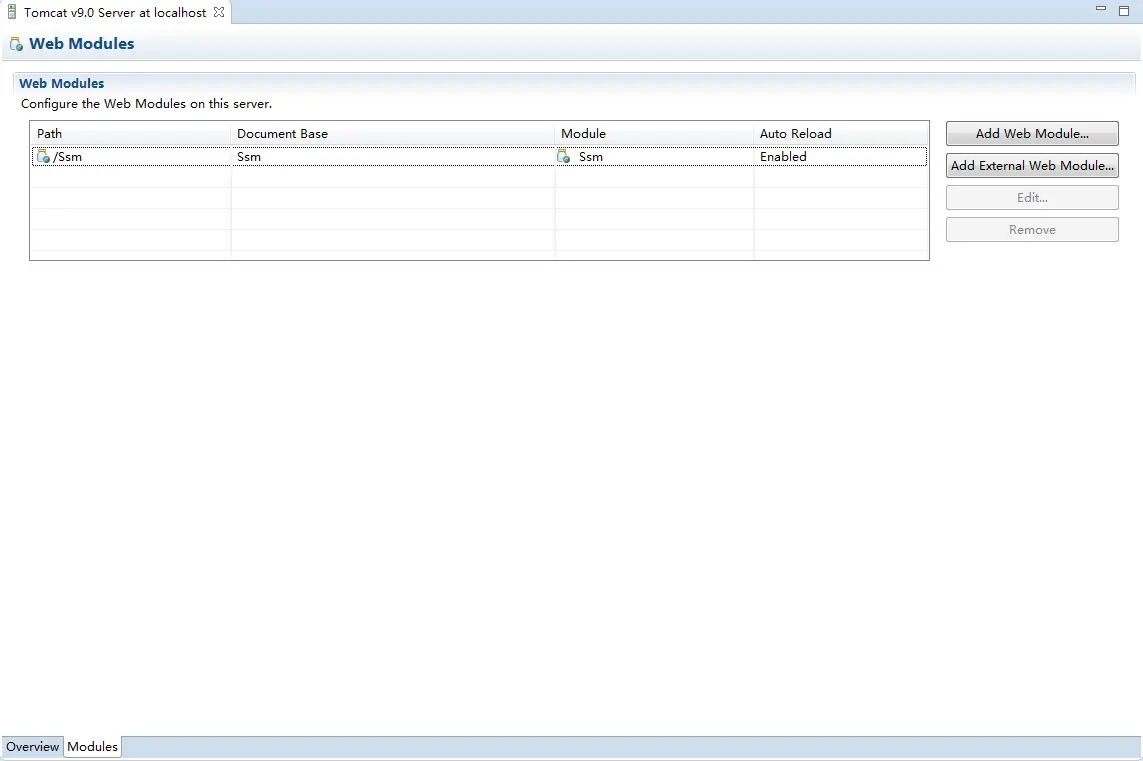The width and height of the screenshot is (1143, 761).
Task: Click the module icon beside /Ssm path
Action: tap(43, 156)
